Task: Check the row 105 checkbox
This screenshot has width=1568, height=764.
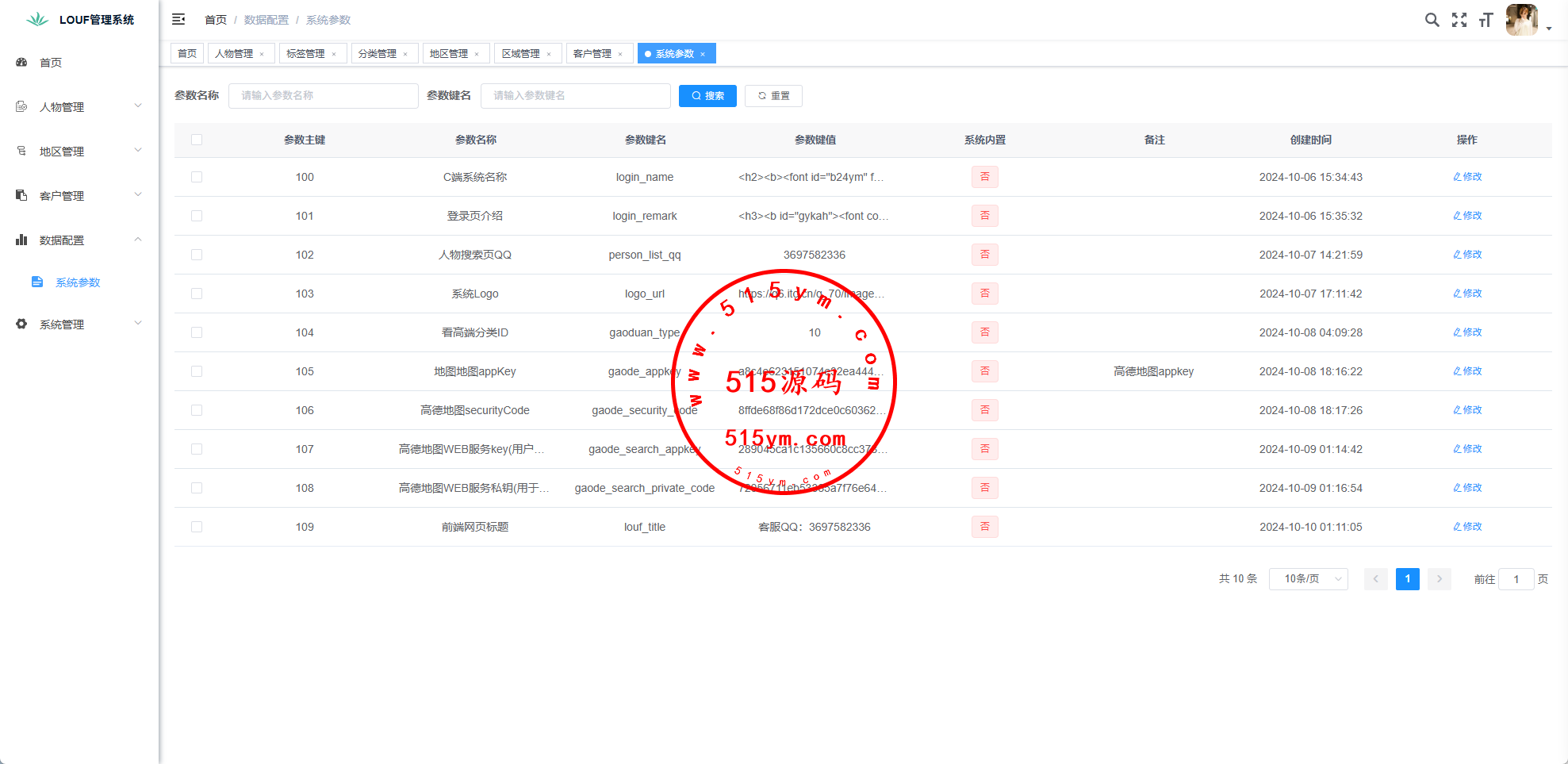Action: pos(197,371)
